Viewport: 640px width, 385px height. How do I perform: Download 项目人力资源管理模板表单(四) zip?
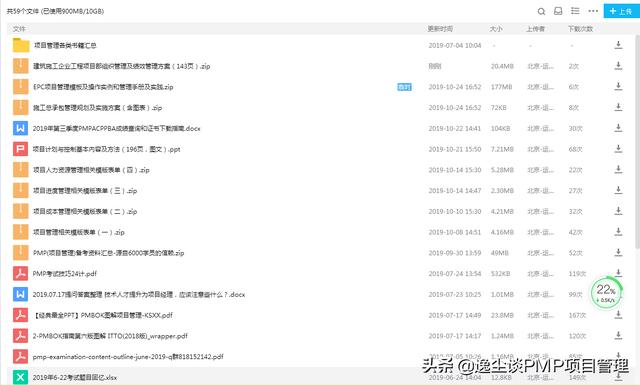[618, 169]
